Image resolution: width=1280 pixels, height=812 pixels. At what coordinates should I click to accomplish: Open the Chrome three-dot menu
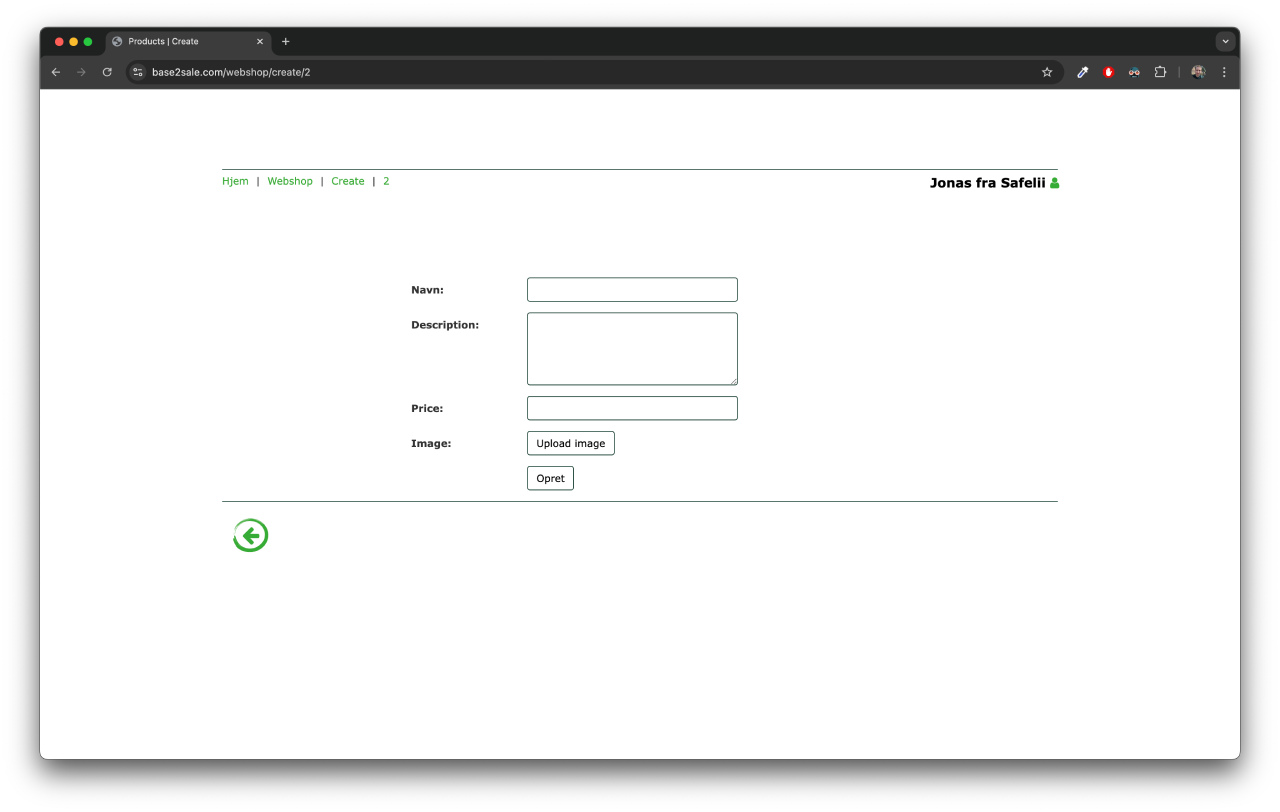1224,72
